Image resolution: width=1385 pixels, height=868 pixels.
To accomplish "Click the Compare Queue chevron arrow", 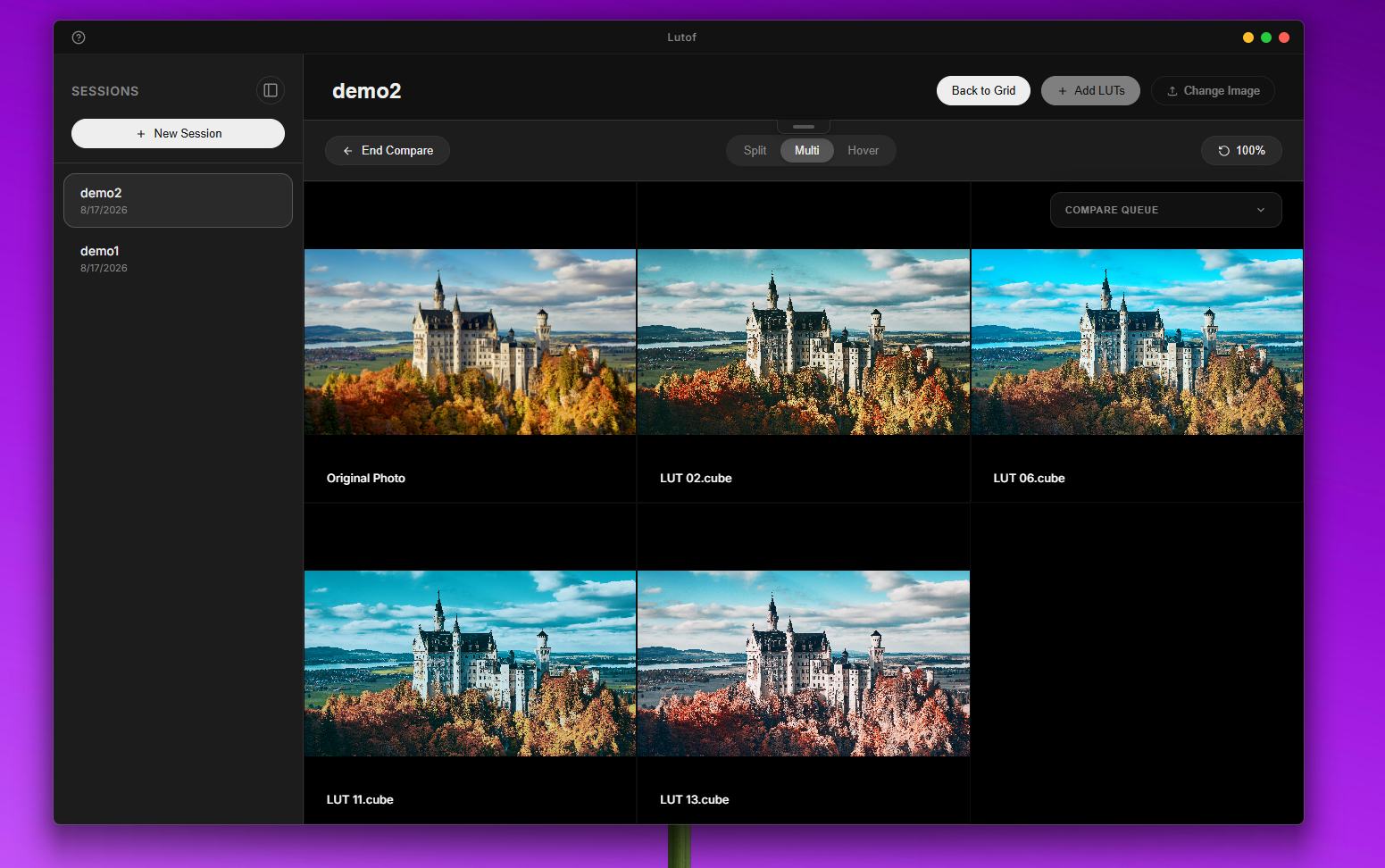I will [x=1261, y=210].
